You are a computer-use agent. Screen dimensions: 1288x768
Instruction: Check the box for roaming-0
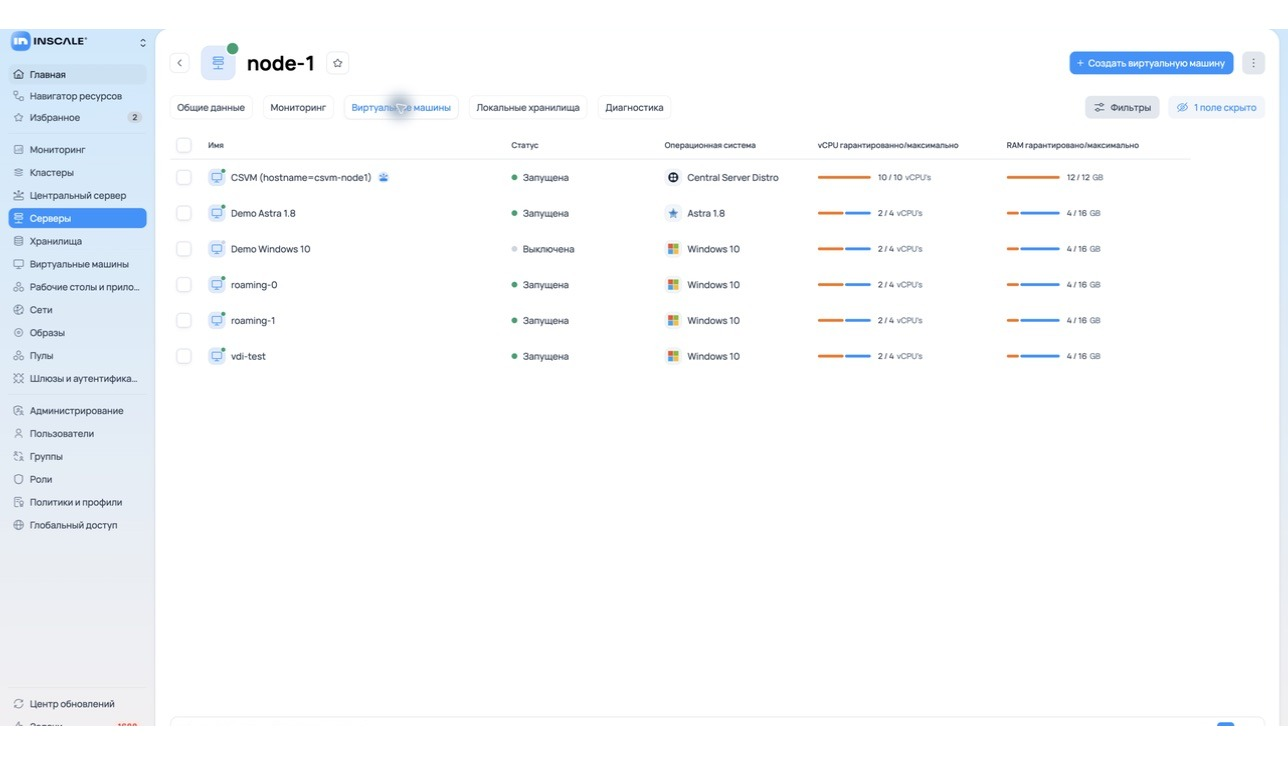coord(184,285)
